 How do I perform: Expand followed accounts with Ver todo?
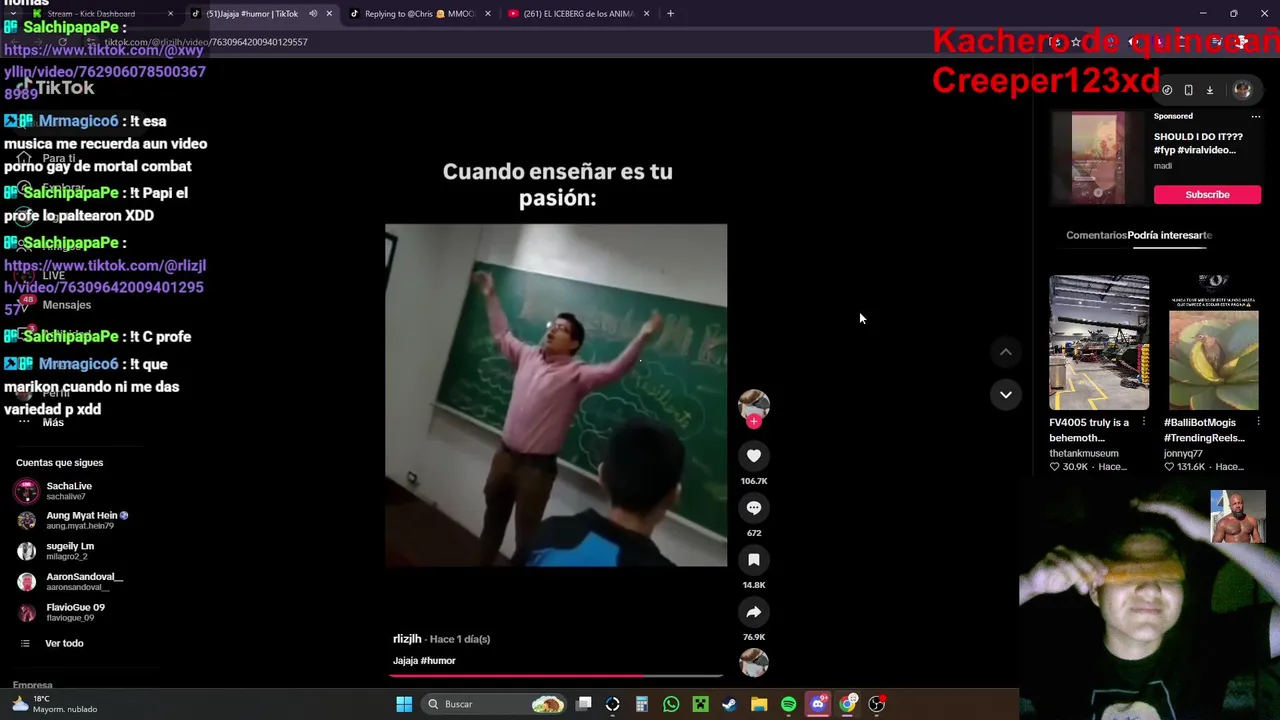[x=64, y=644]
